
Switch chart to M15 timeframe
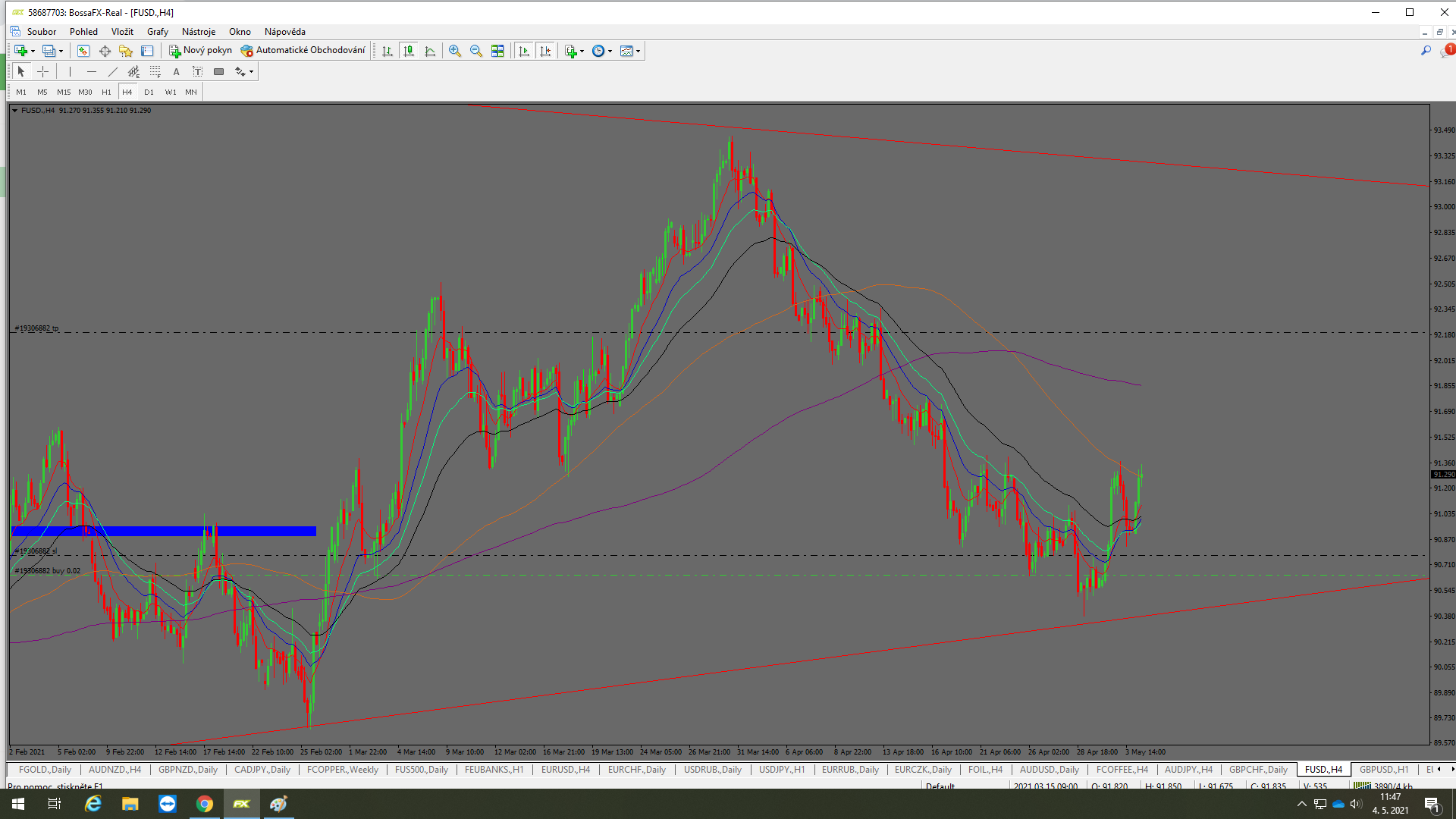[64, 92]
